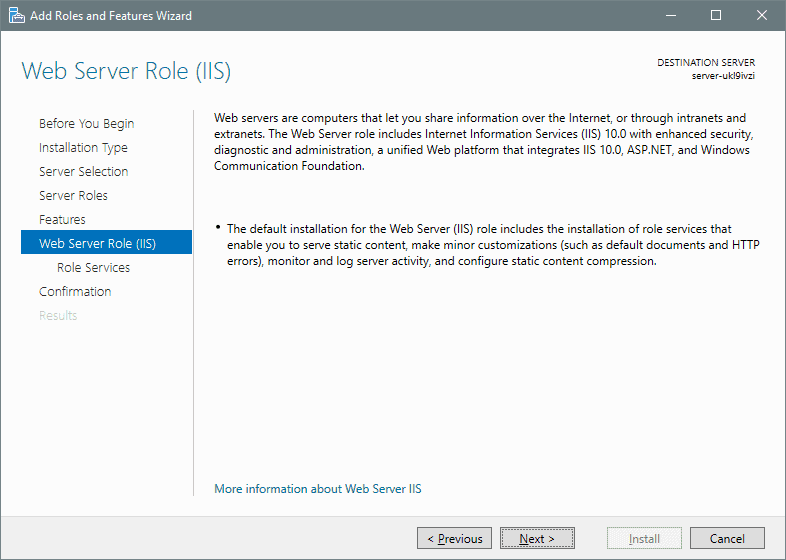
Task: Cancel the Add Roles wizard
Action: pyautogui.click(x=727, y=538)
